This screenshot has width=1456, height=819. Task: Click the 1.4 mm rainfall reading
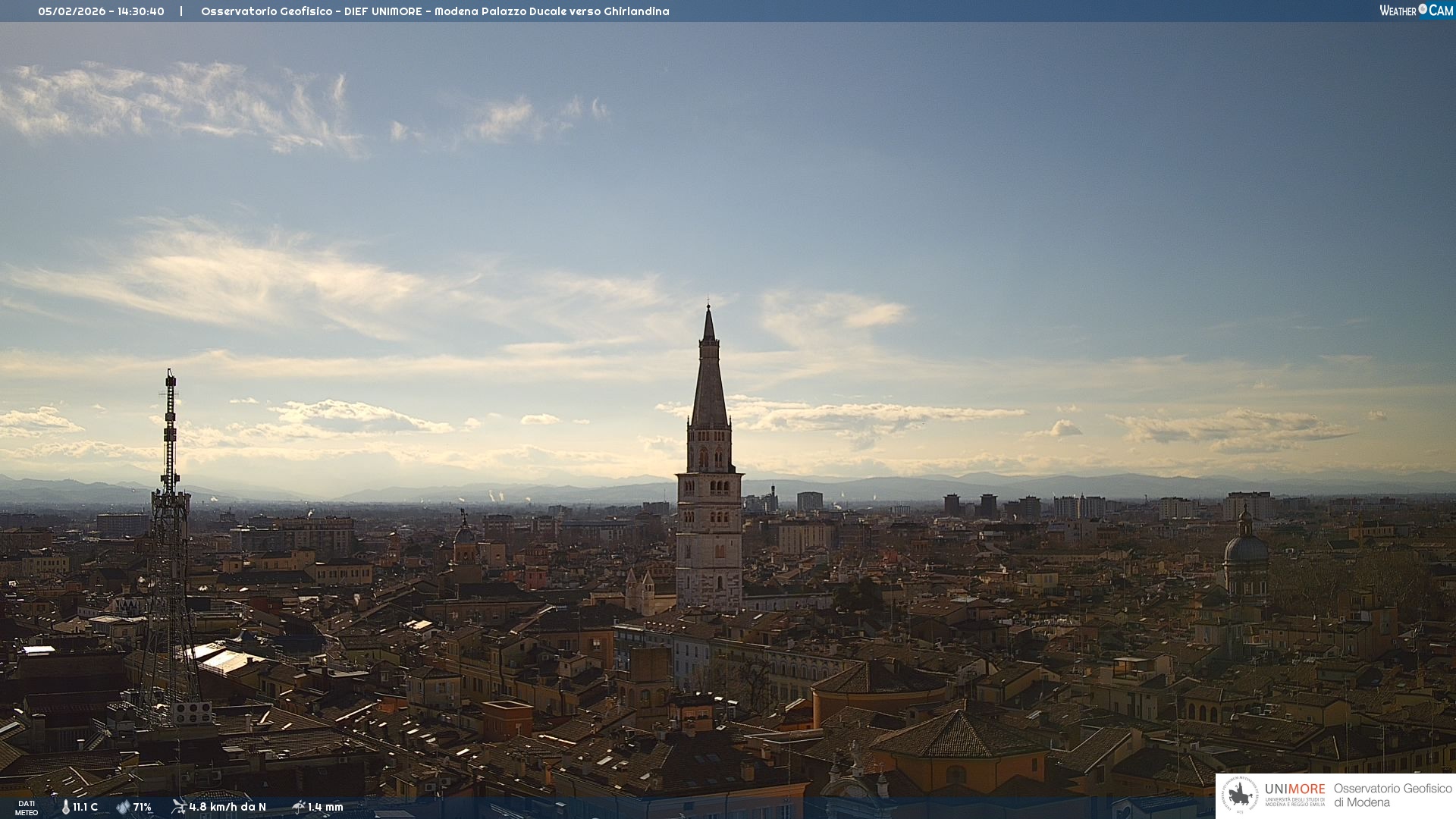pyautogui.click(x=325, y=807)
